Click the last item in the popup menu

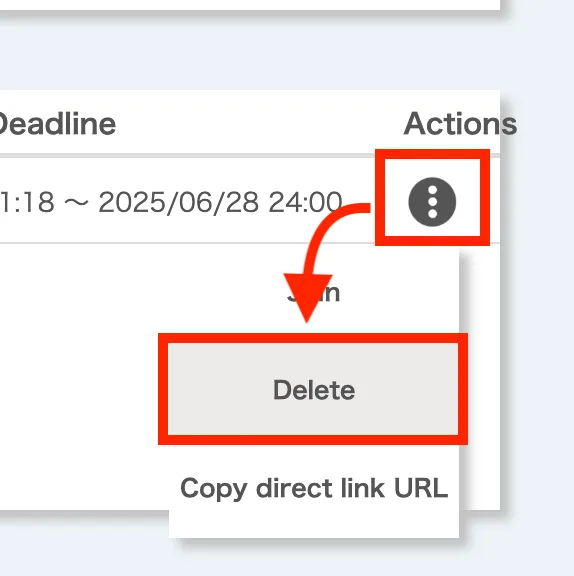tap(314, 488)
